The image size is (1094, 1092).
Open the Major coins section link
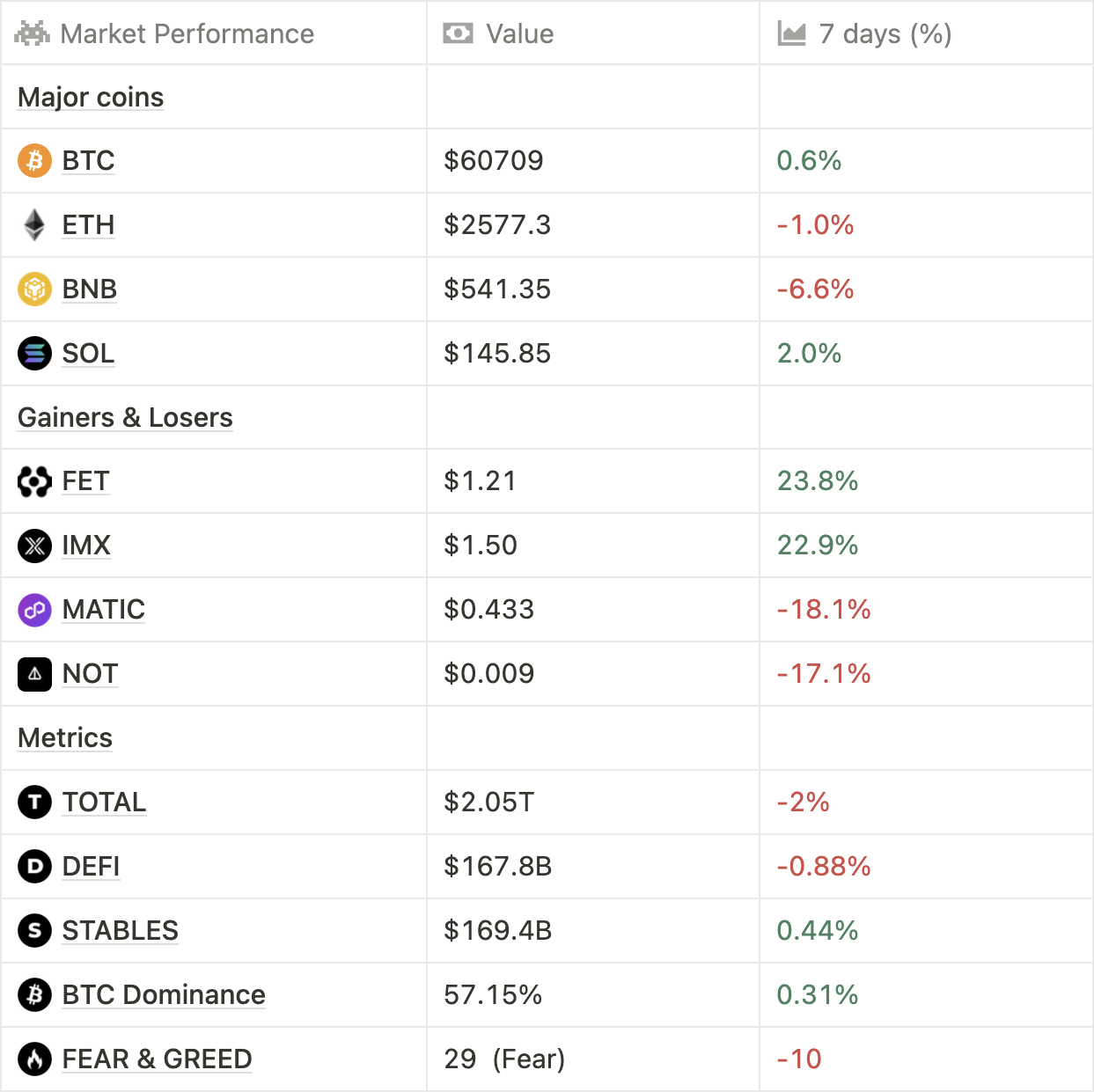pos(91,97)
